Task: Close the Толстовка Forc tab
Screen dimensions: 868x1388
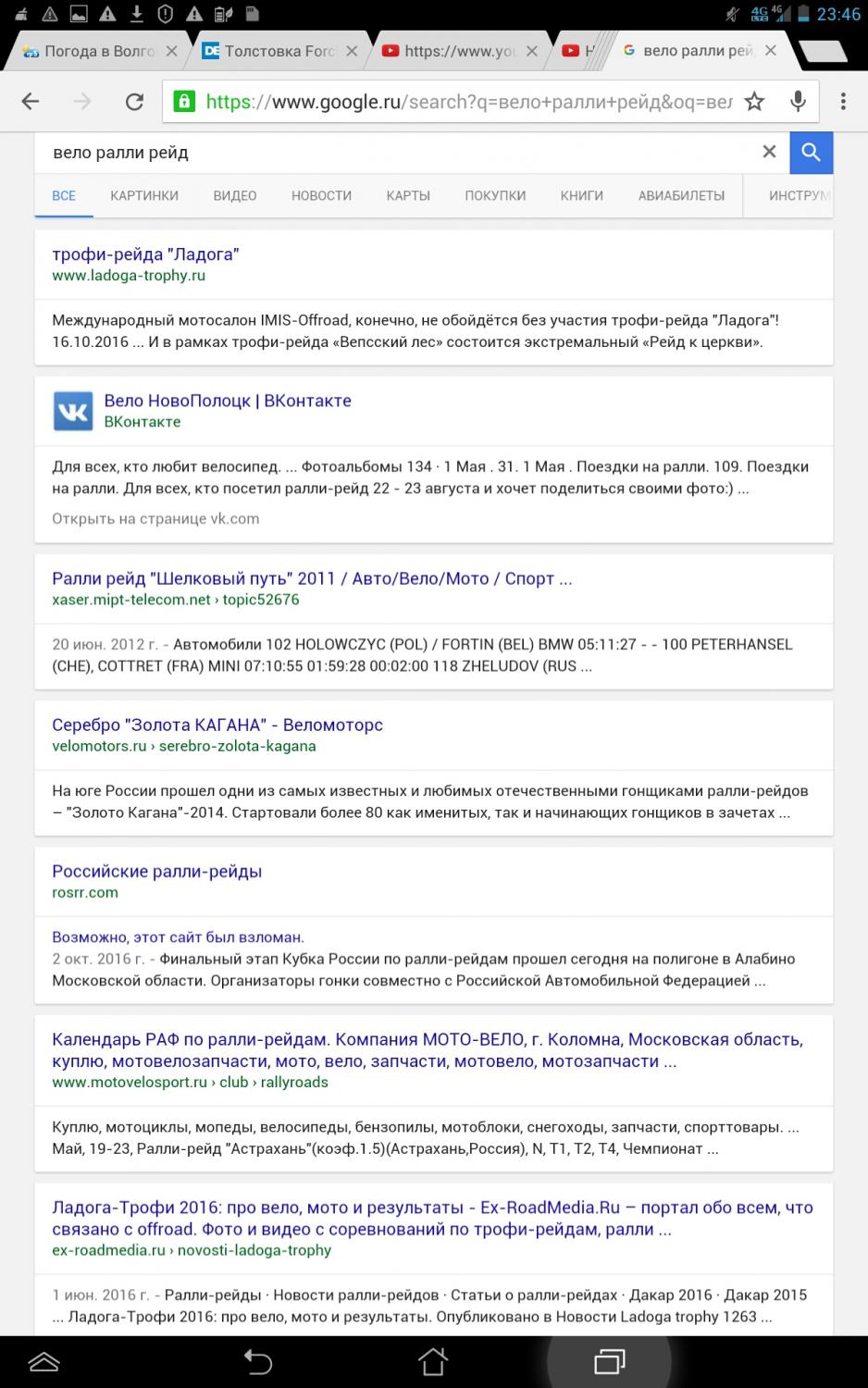Action: click(352, 51)
